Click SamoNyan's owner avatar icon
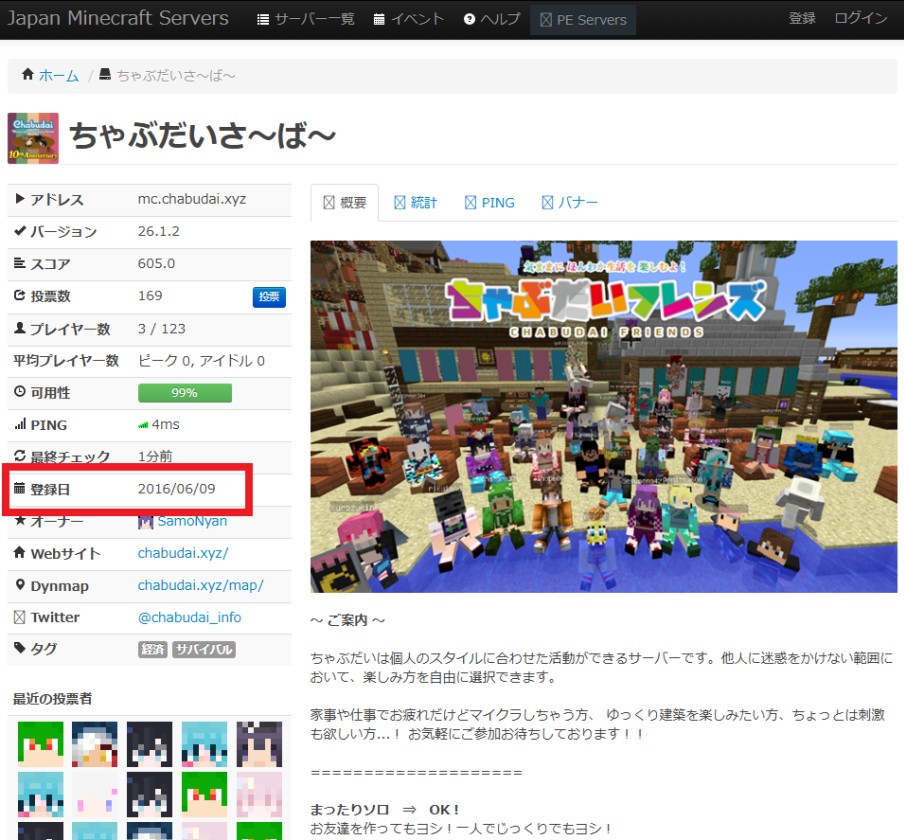This screenshot has height=840, width=904. 145,522
